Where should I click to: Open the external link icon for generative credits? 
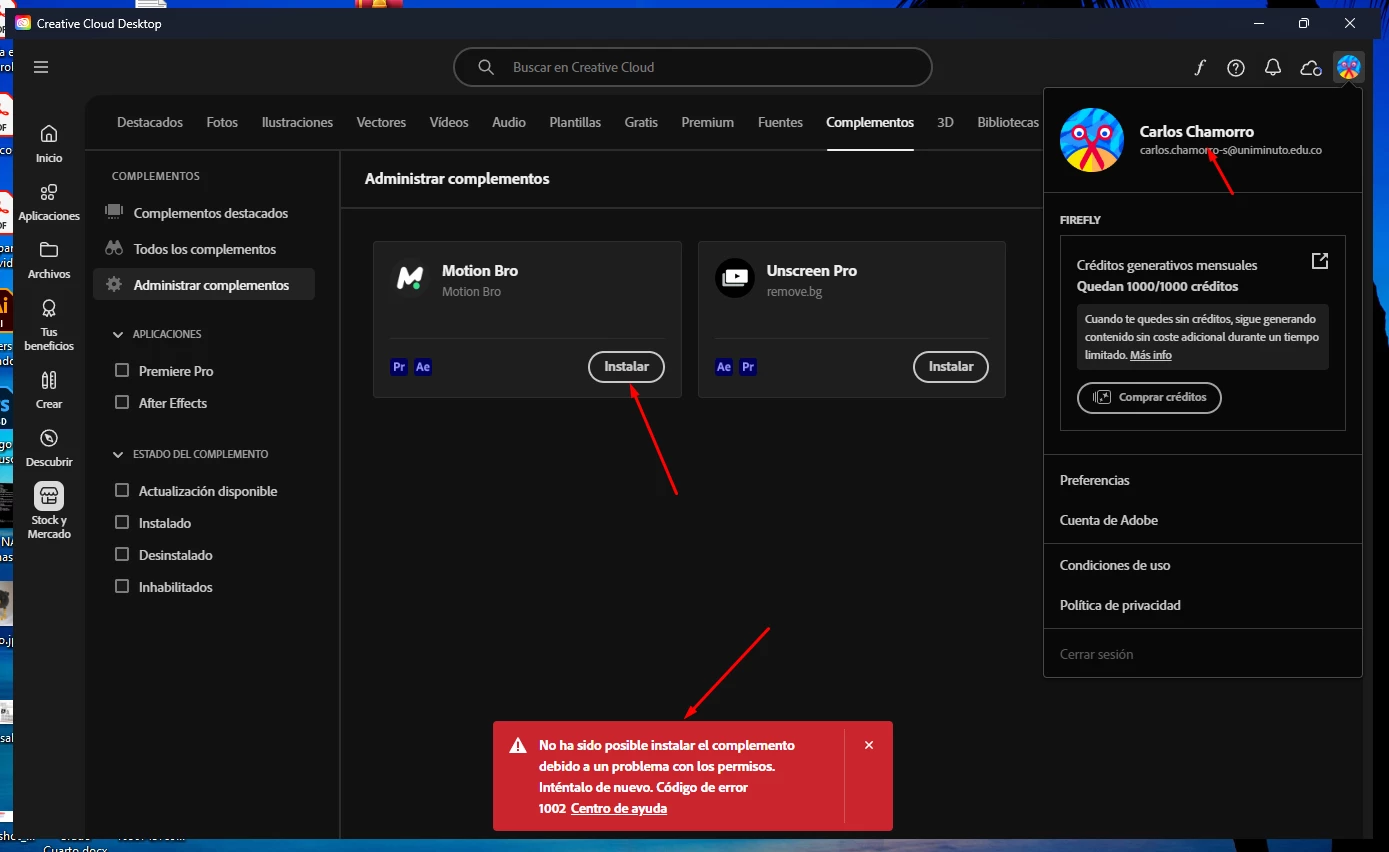1320,261
